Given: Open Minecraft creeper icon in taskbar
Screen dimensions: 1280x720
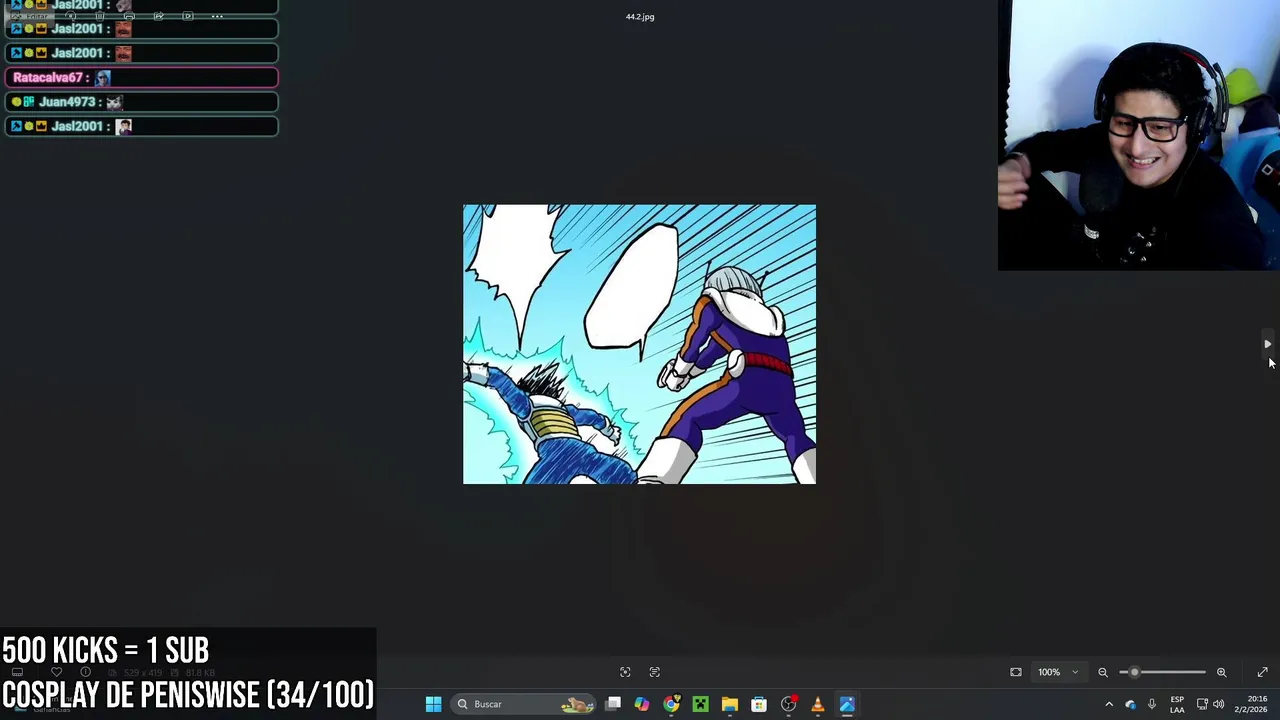Looking at the screenshot, I should 700,704.
